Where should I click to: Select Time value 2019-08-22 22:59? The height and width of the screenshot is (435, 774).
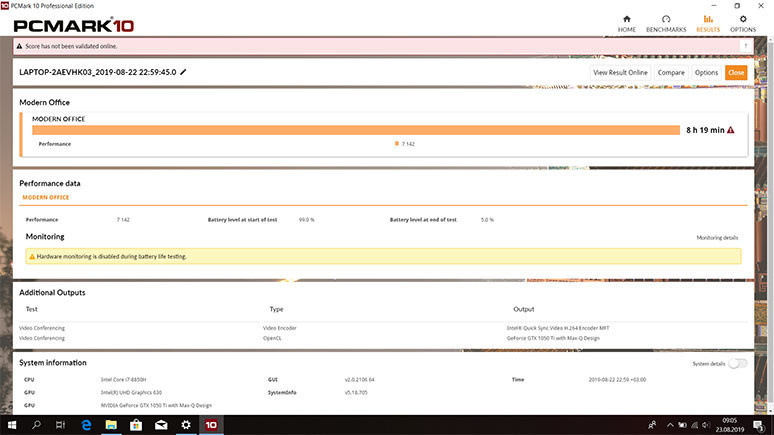617,380
